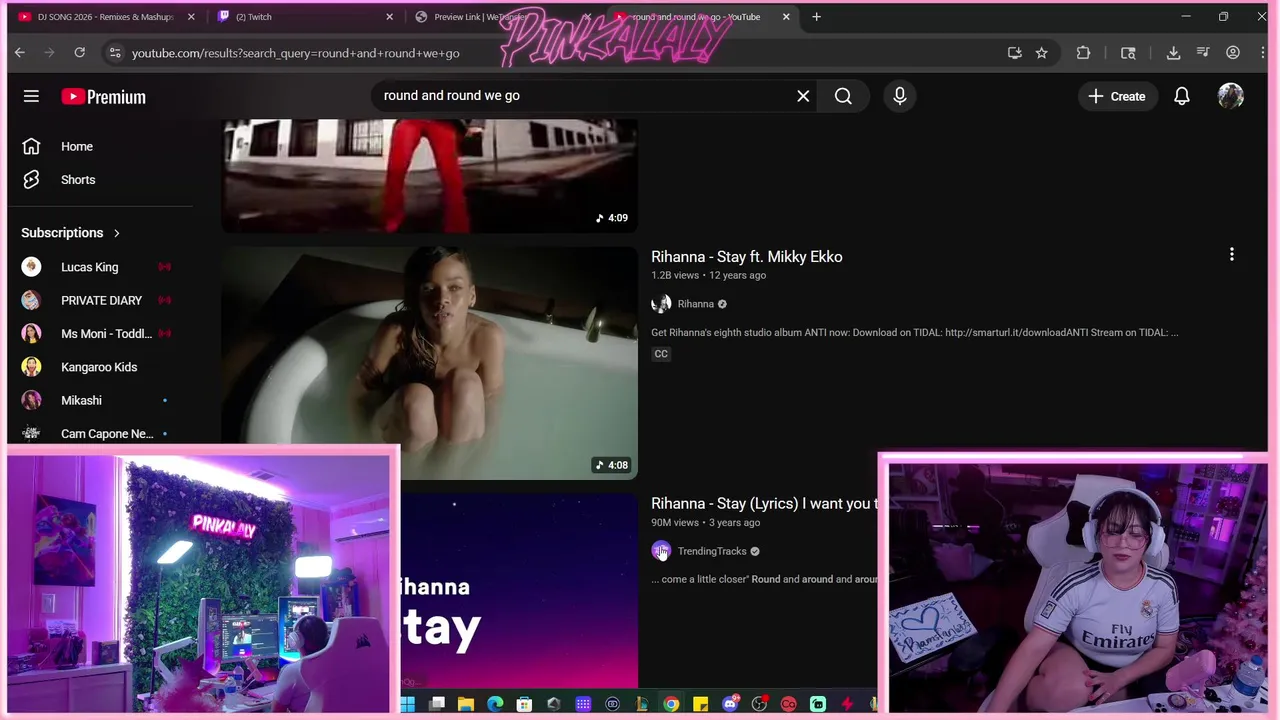Open the account avatar menu
The height and width of the screenshot is (720, 1280).
pos(1231,96)
